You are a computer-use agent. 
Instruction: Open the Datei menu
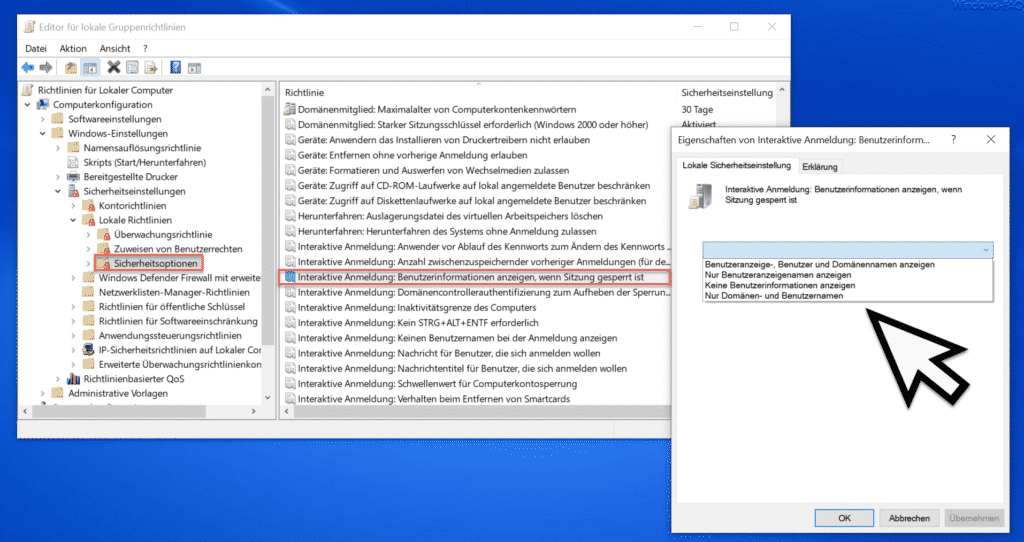pos(36,48)
